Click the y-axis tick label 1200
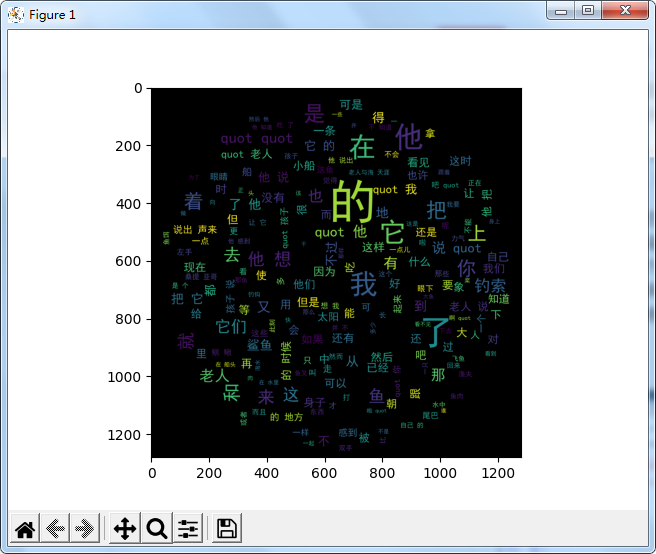The image size is (656, 554). [x=124, y=435]
